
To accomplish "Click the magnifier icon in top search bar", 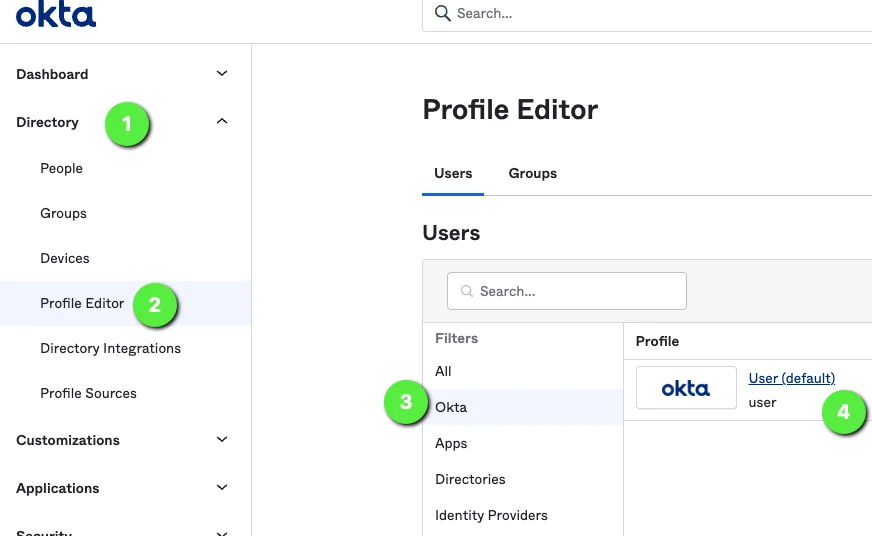I will pos(443,13).
